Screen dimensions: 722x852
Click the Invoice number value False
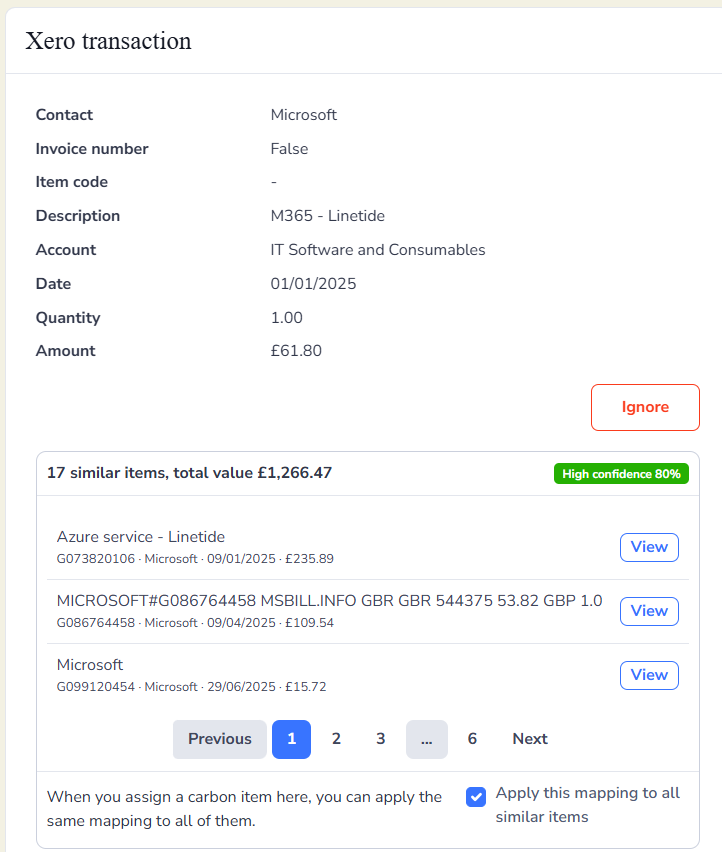point(289,149)
